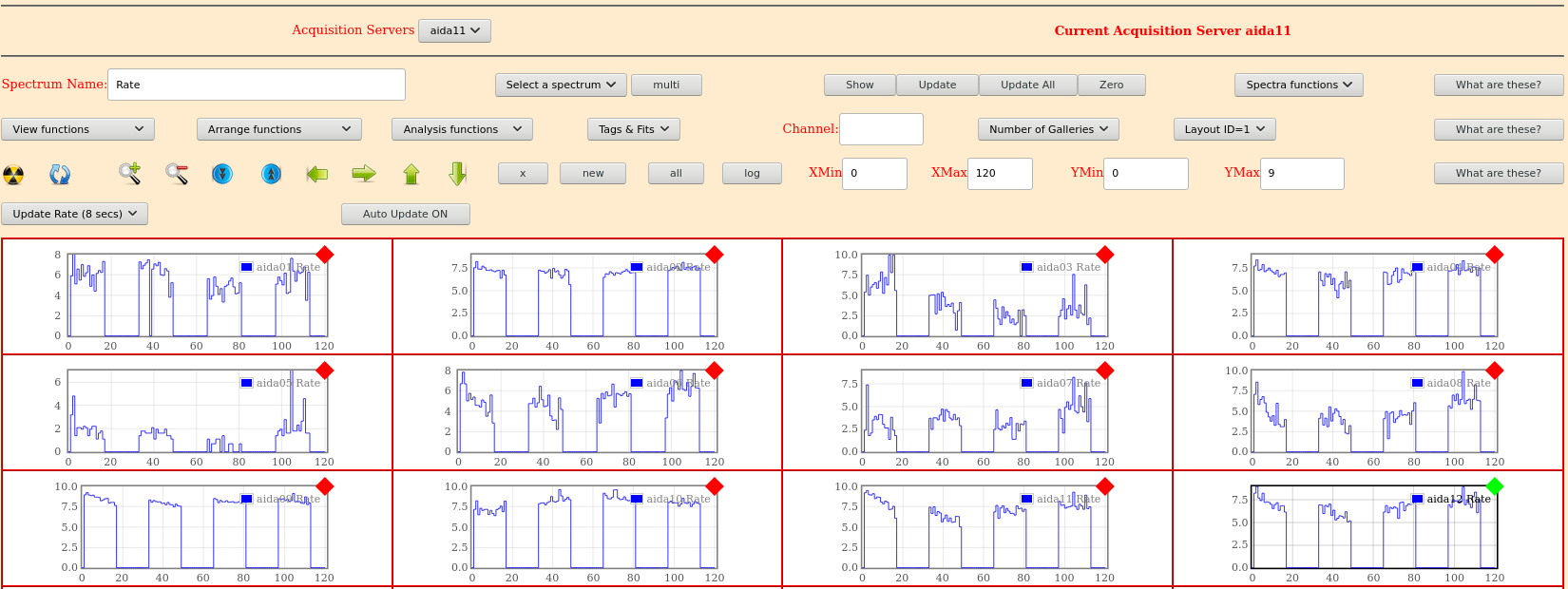Expand the Update Rate (8 secs) dropdown
This screenshot has height=589, width=1568.
tap(75, 214)
